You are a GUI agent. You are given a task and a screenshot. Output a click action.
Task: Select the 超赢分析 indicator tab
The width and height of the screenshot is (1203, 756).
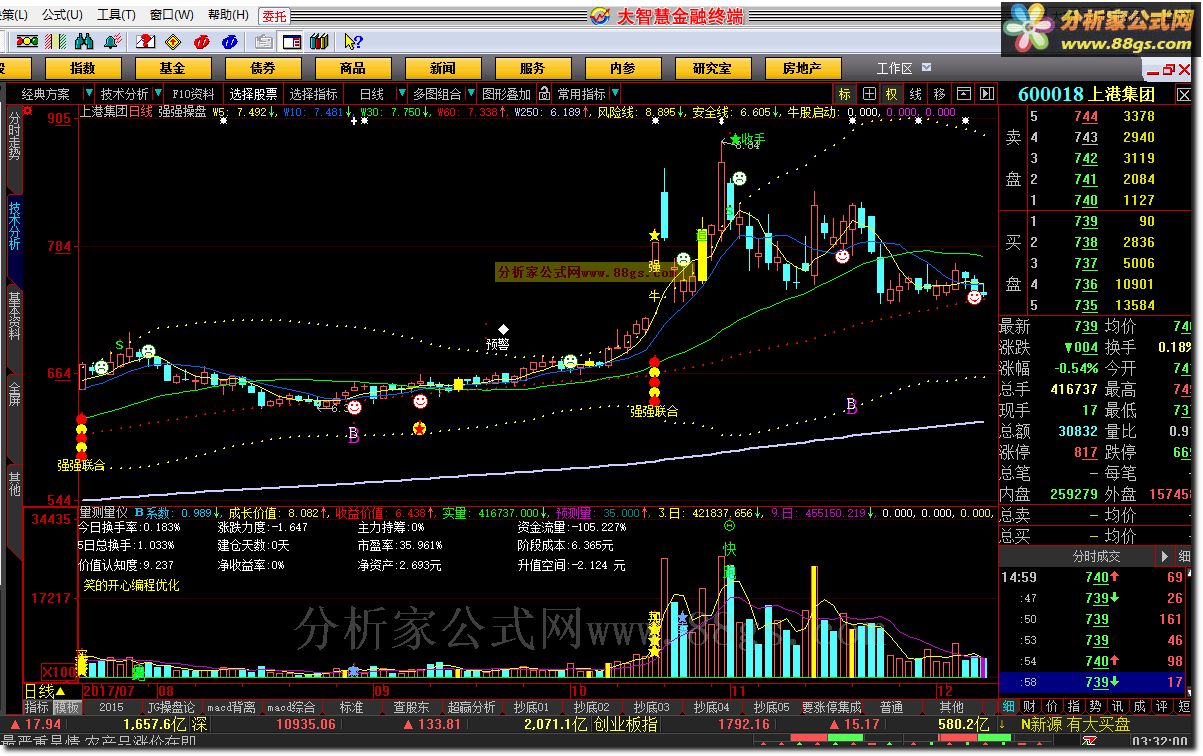471,707
